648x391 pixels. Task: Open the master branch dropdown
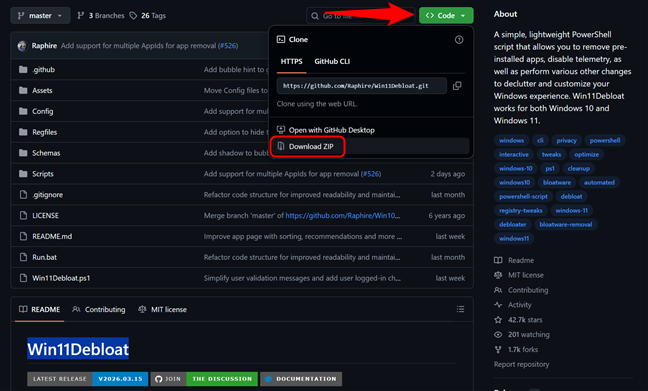pos(40,16)
